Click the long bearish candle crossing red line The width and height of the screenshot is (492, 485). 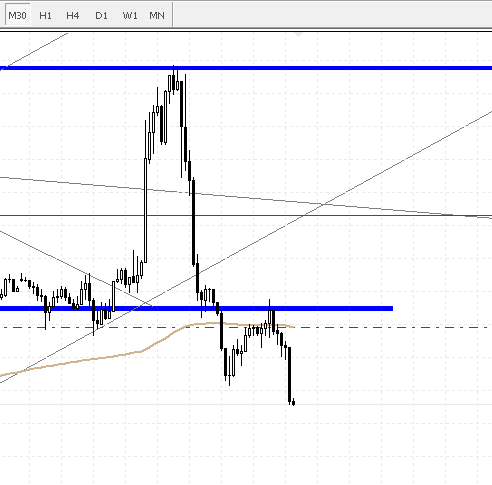[193, 223]
